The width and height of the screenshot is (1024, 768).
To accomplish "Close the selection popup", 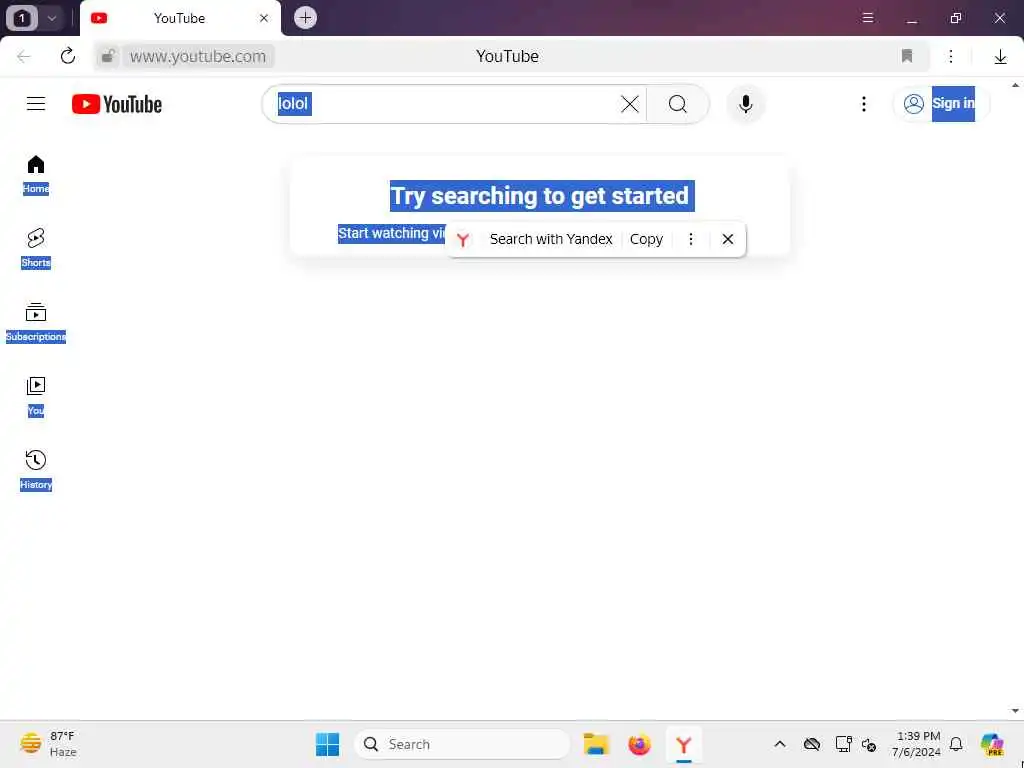I will click(x=728, y=239).
